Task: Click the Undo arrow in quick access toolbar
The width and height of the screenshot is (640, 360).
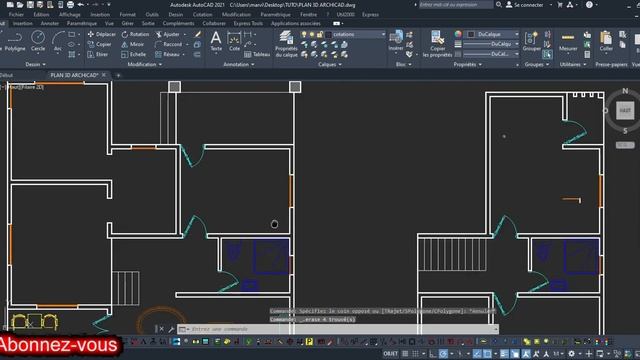Action: (81, 5)
